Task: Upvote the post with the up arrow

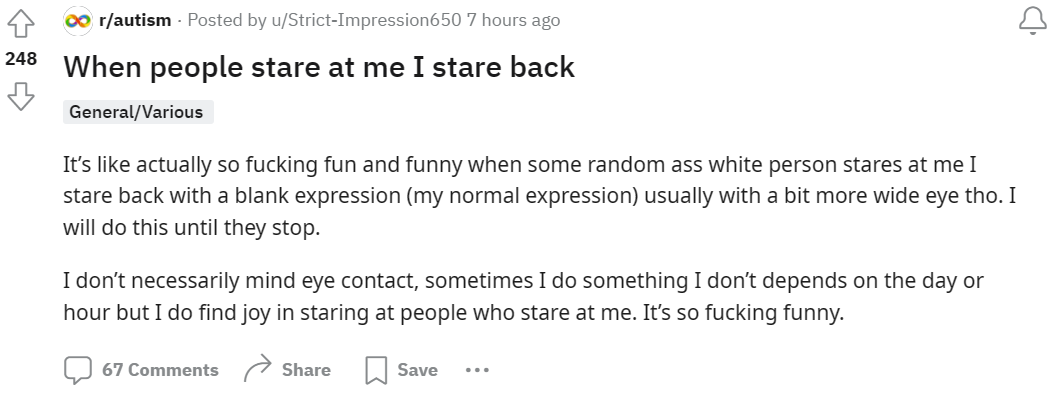Action: [21, 23]
